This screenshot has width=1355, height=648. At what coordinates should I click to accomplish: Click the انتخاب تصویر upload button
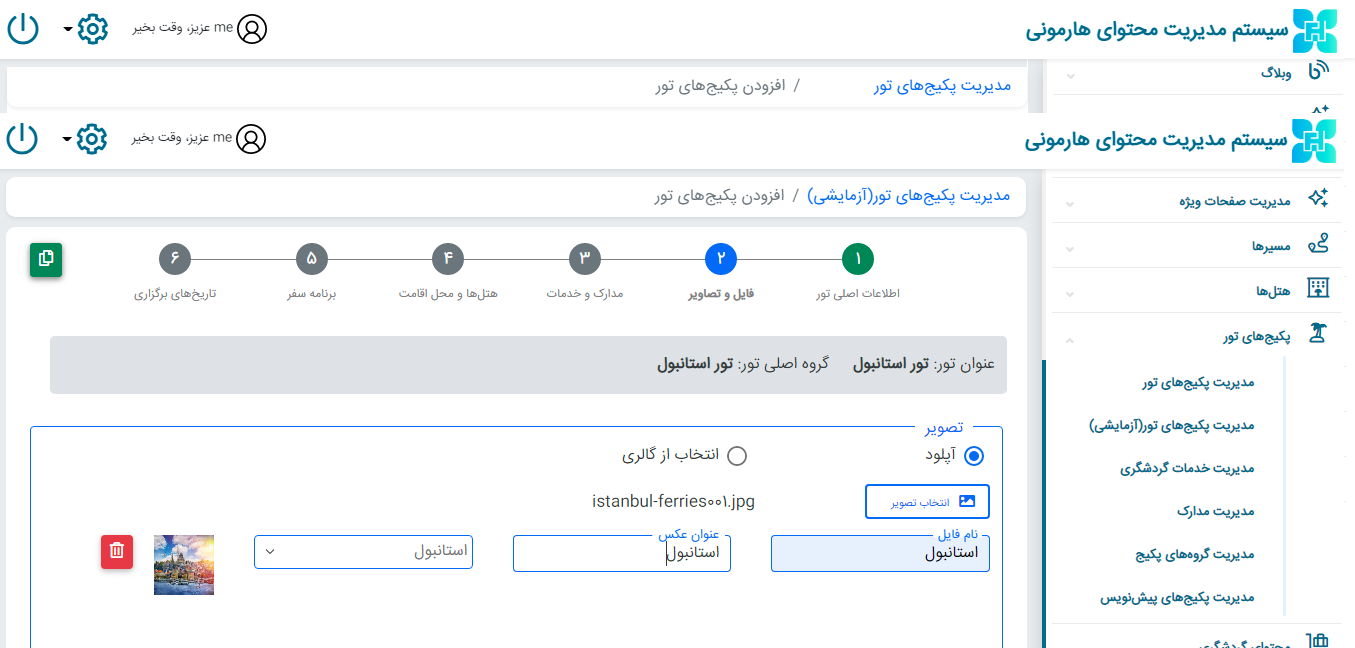click(927, 501)
